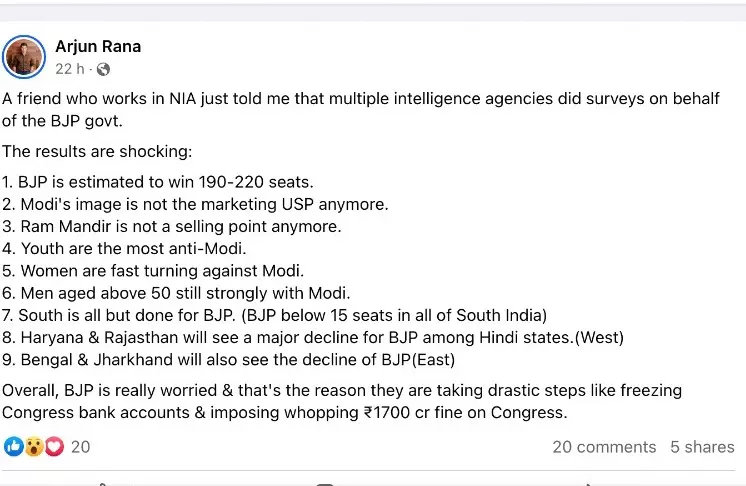Click the public globe privacy icon
Image resolution: width=746 pixels, height=486 pixels.
tap(103, 69)
